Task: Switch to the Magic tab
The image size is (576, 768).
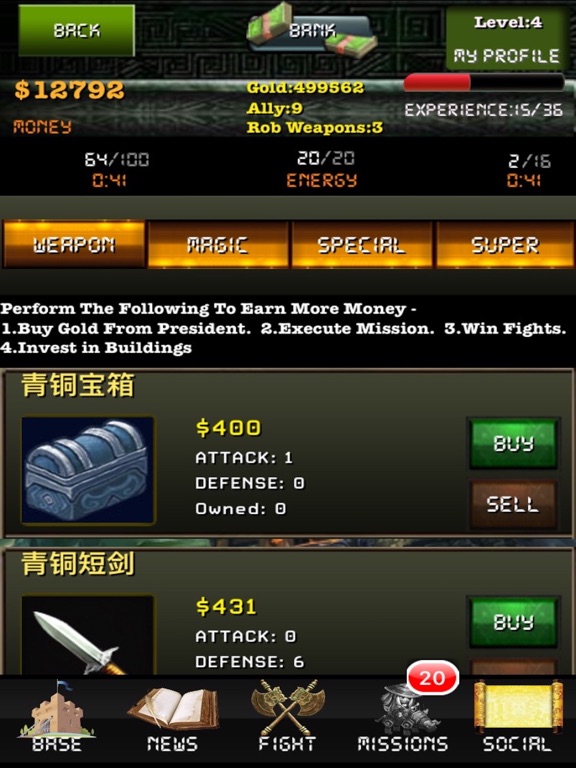Action: [217, 244]
